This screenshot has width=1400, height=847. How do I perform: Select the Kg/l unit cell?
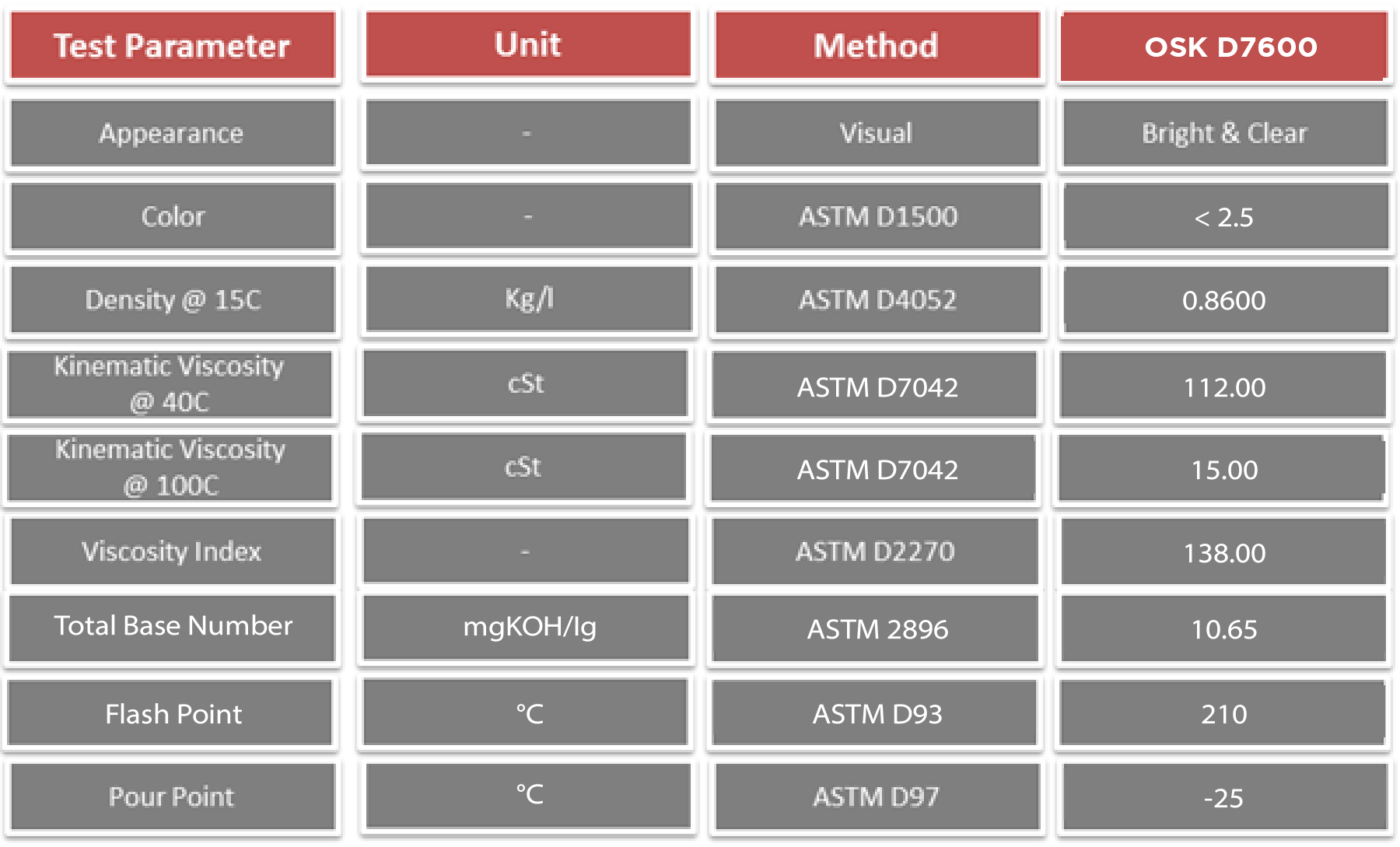click(529, 299)
